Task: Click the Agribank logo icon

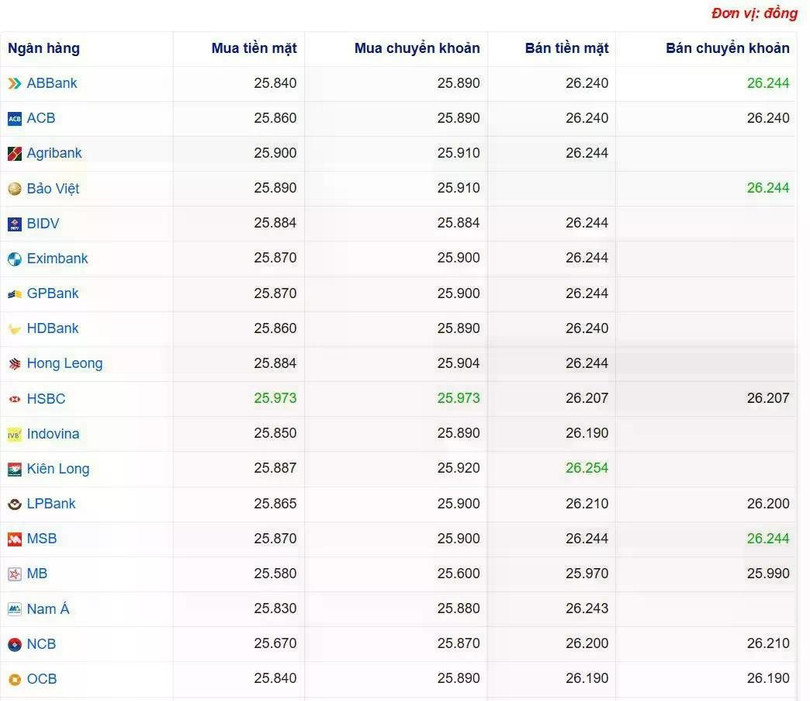Action: 14,153
